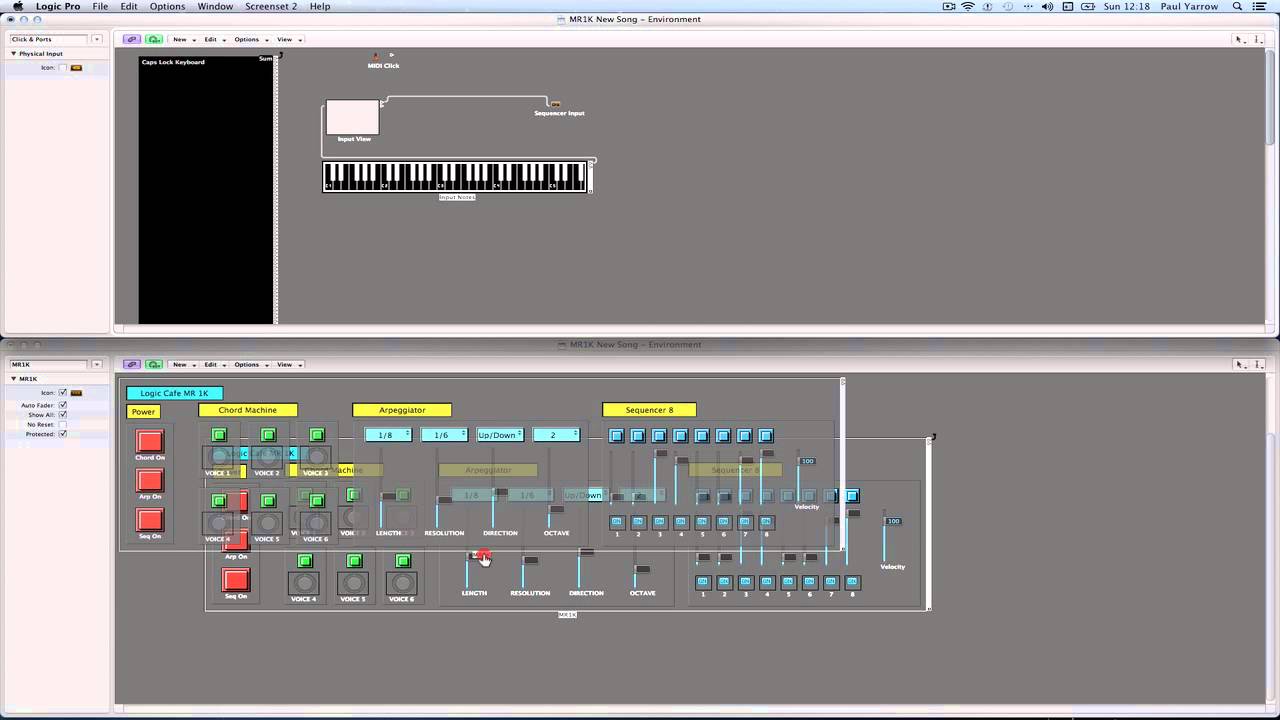Toggle green MIDI Out button in Click & Ports window

[154, 39]
